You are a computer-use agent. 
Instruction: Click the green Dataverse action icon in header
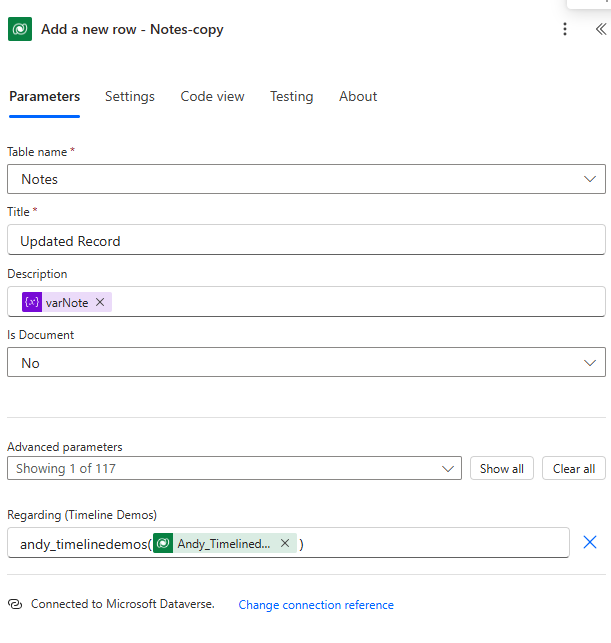[20, 29]
